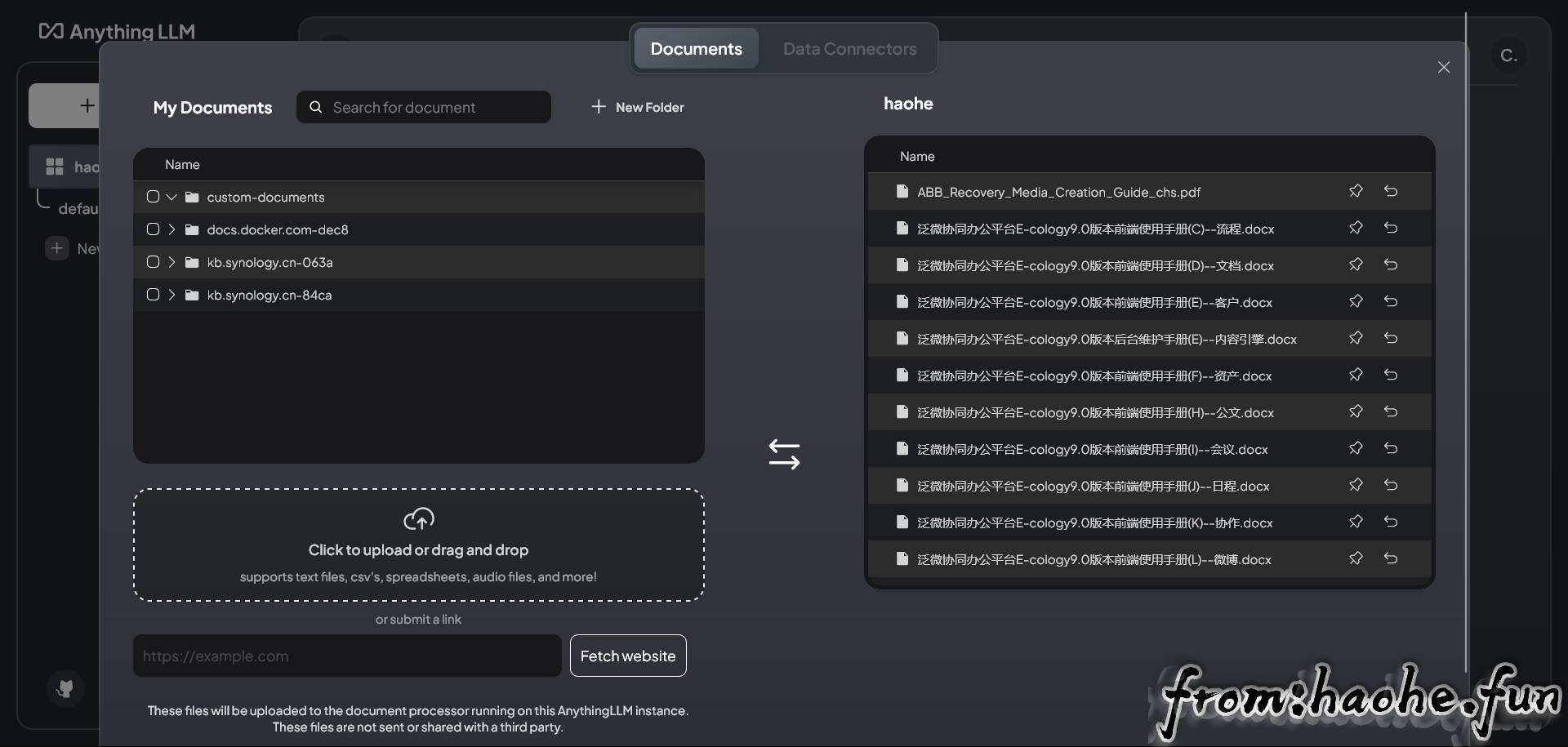1568x747 pixels.
Task: Pin the 手册(L)--微博.docx document
Action: click(x=1356, y=558)
